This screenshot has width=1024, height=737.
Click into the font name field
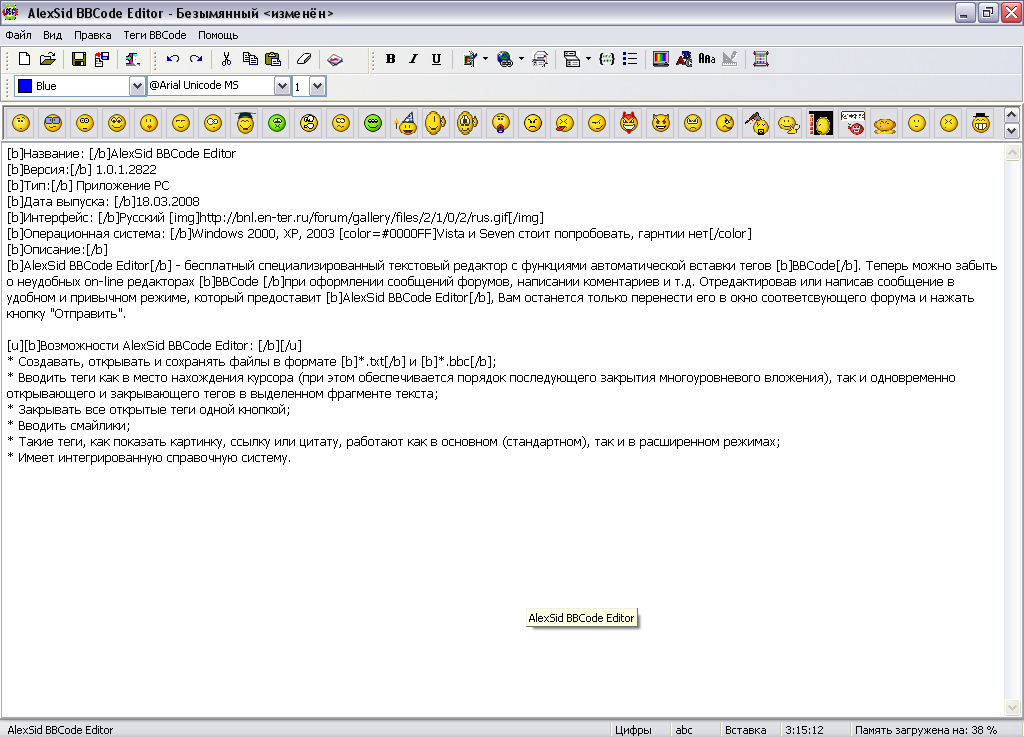[210, 86]
